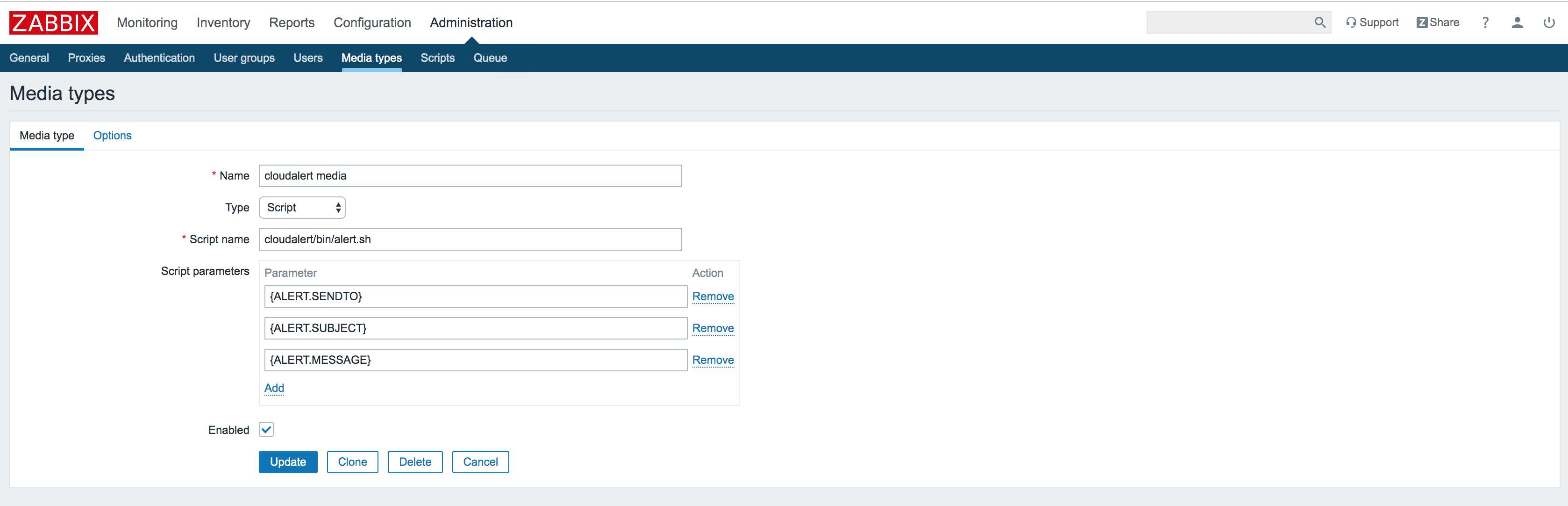Go to the User groups submenu

[x=244, y=58]
